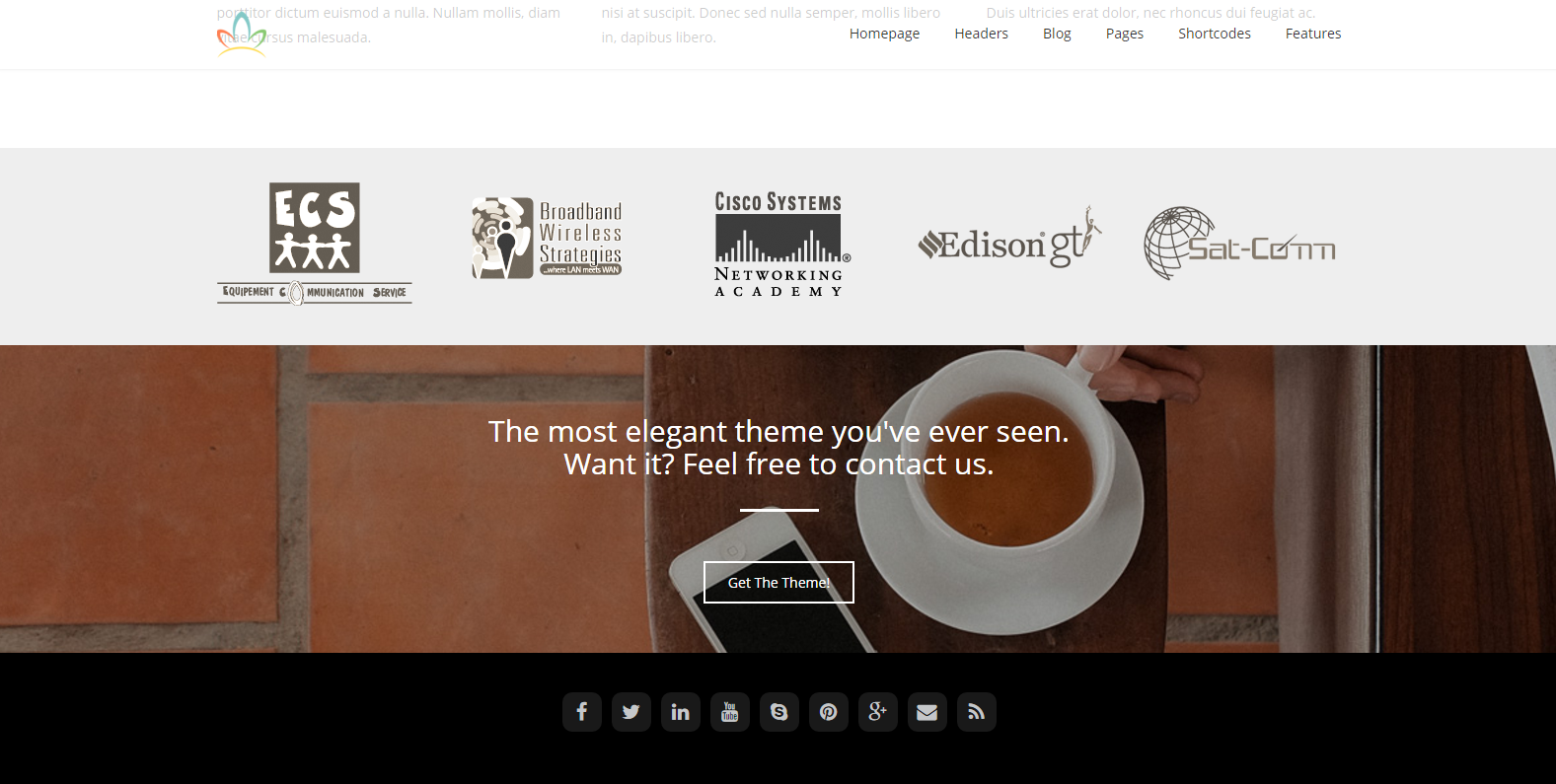The width and height of the screenshot is (1556, 784).
Task: Open the Twitter social icon
Action: (x=631, y=712)
